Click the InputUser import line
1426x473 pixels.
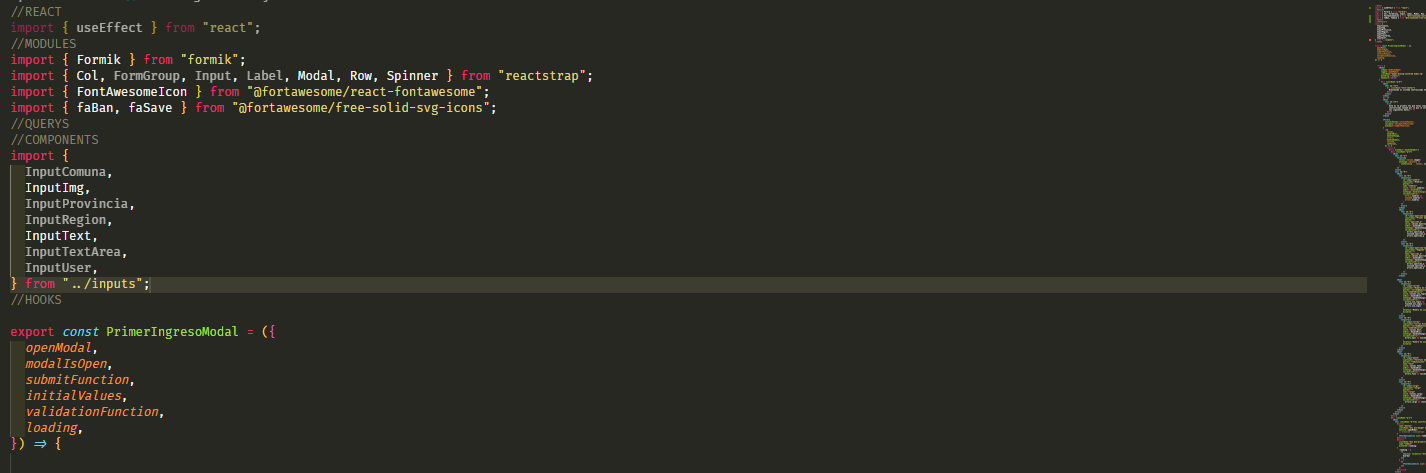(58, 268)
